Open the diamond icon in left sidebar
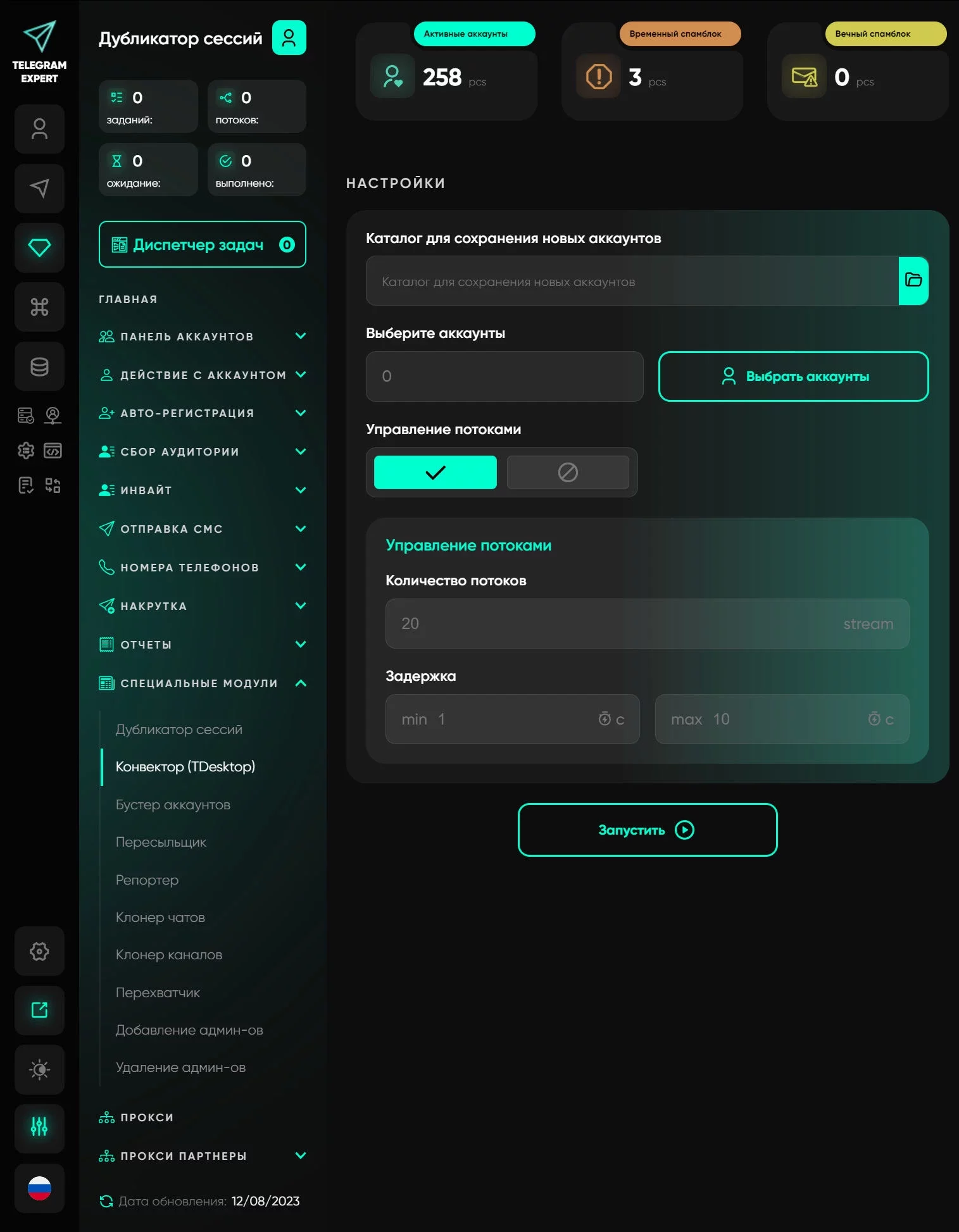 tap(39, 247)
